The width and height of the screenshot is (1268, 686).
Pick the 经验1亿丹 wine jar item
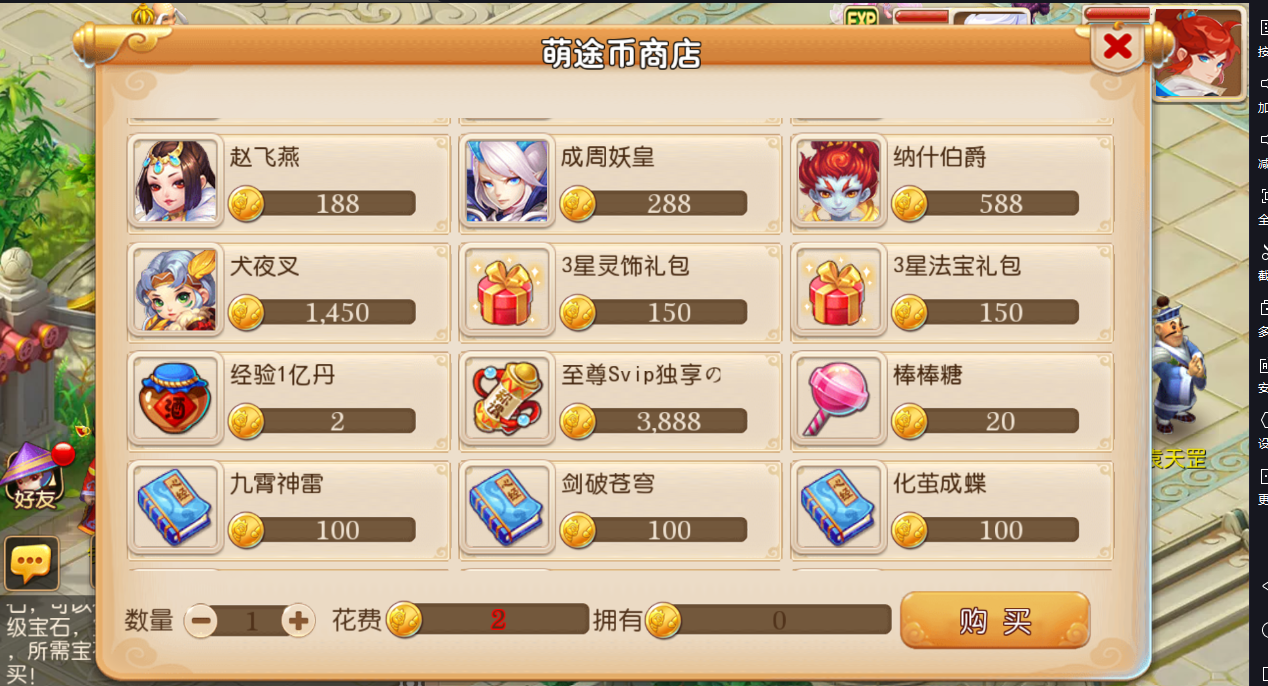coord(176,399)
